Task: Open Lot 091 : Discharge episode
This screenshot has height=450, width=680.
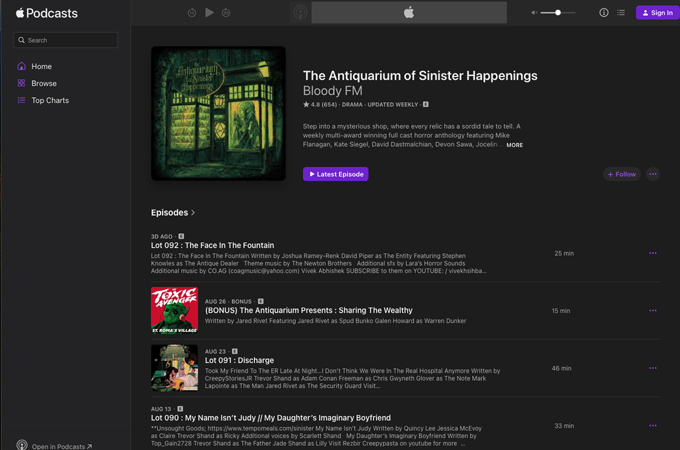Action: point(239,360)
